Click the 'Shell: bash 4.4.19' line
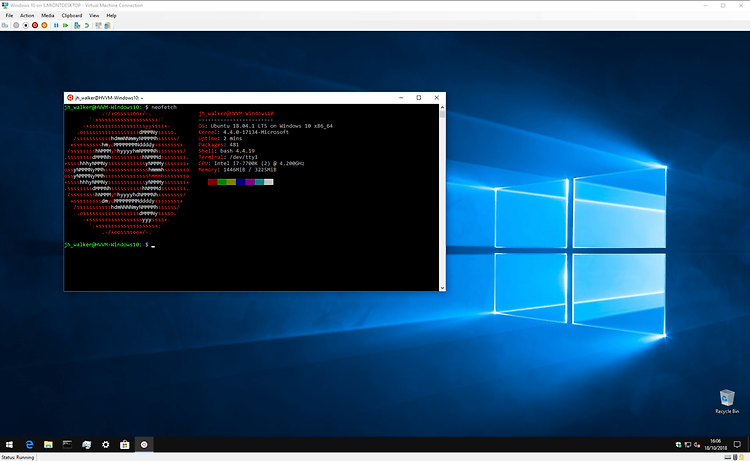Image resolution: width=750 pixels, height=461 pixels. click(227, 151)
